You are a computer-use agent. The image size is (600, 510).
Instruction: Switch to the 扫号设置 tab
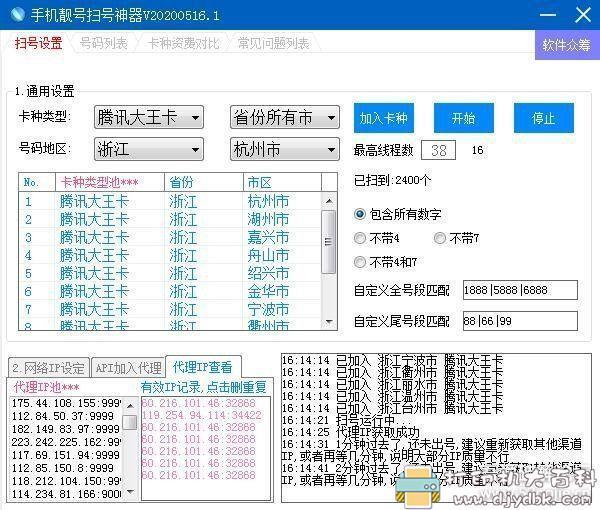(38, 43)
